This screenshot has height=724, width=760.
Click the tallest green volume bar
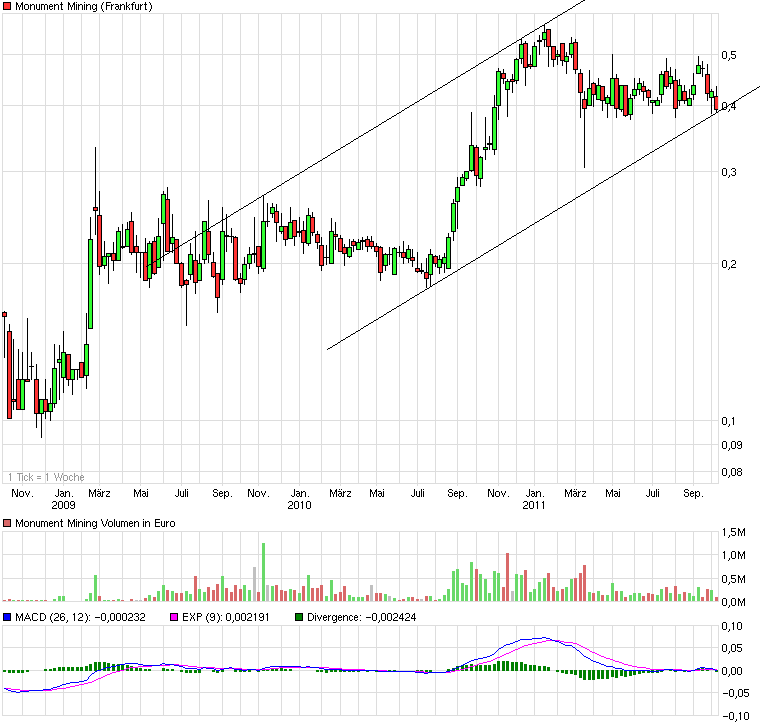[264, 572]
